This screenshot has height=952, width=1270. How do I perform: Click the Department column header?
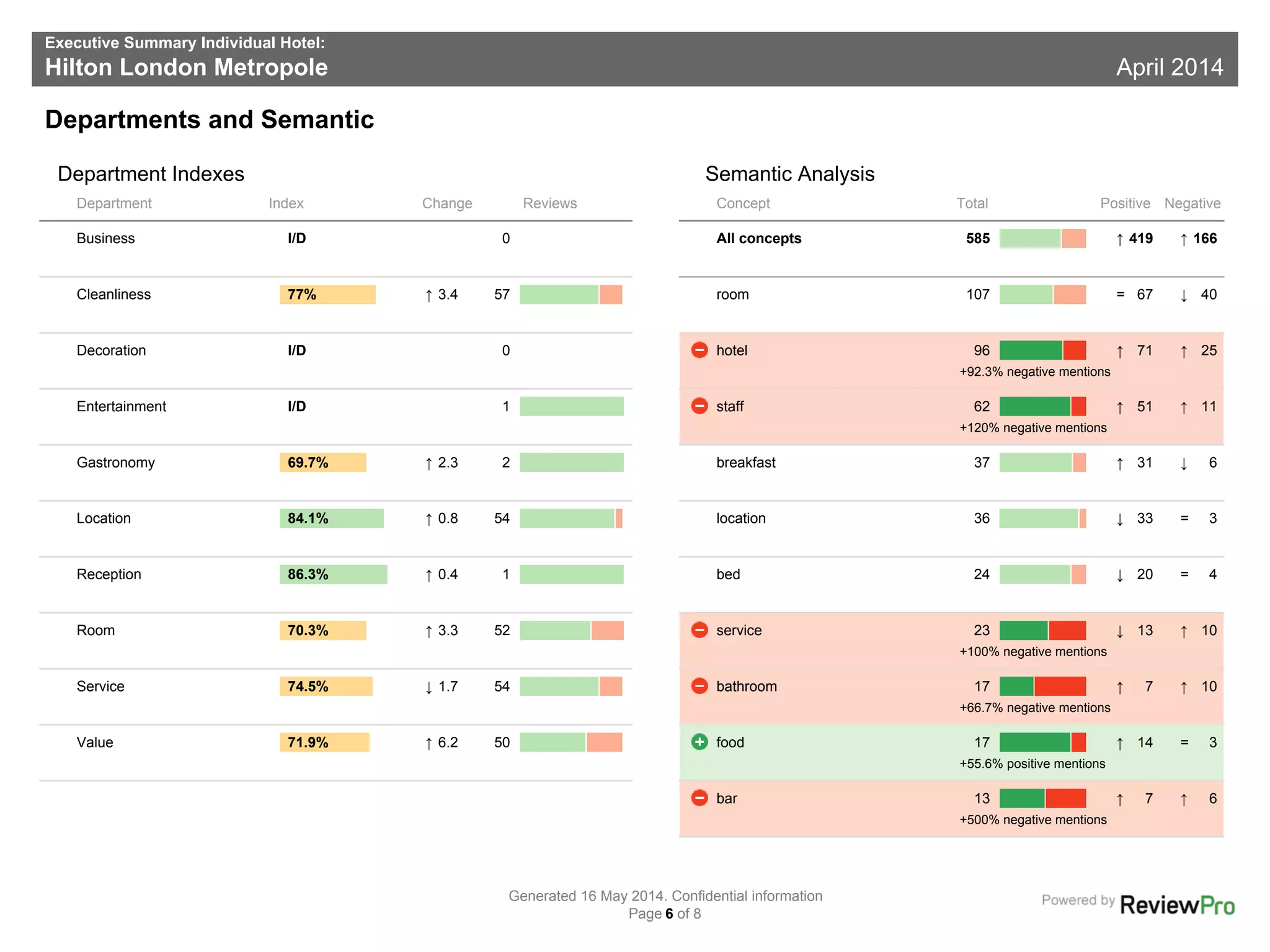tap(114, 203)
